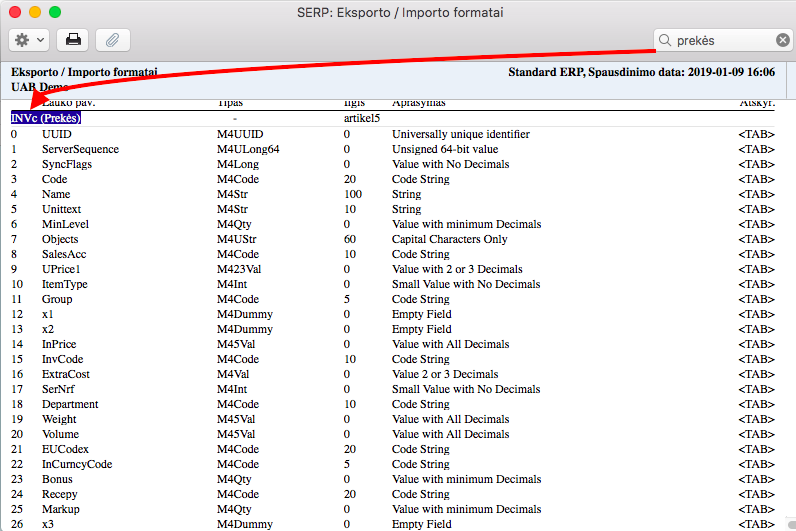
Task: Click the 'SalesAcc' field name
Action: tap(64, 254)
